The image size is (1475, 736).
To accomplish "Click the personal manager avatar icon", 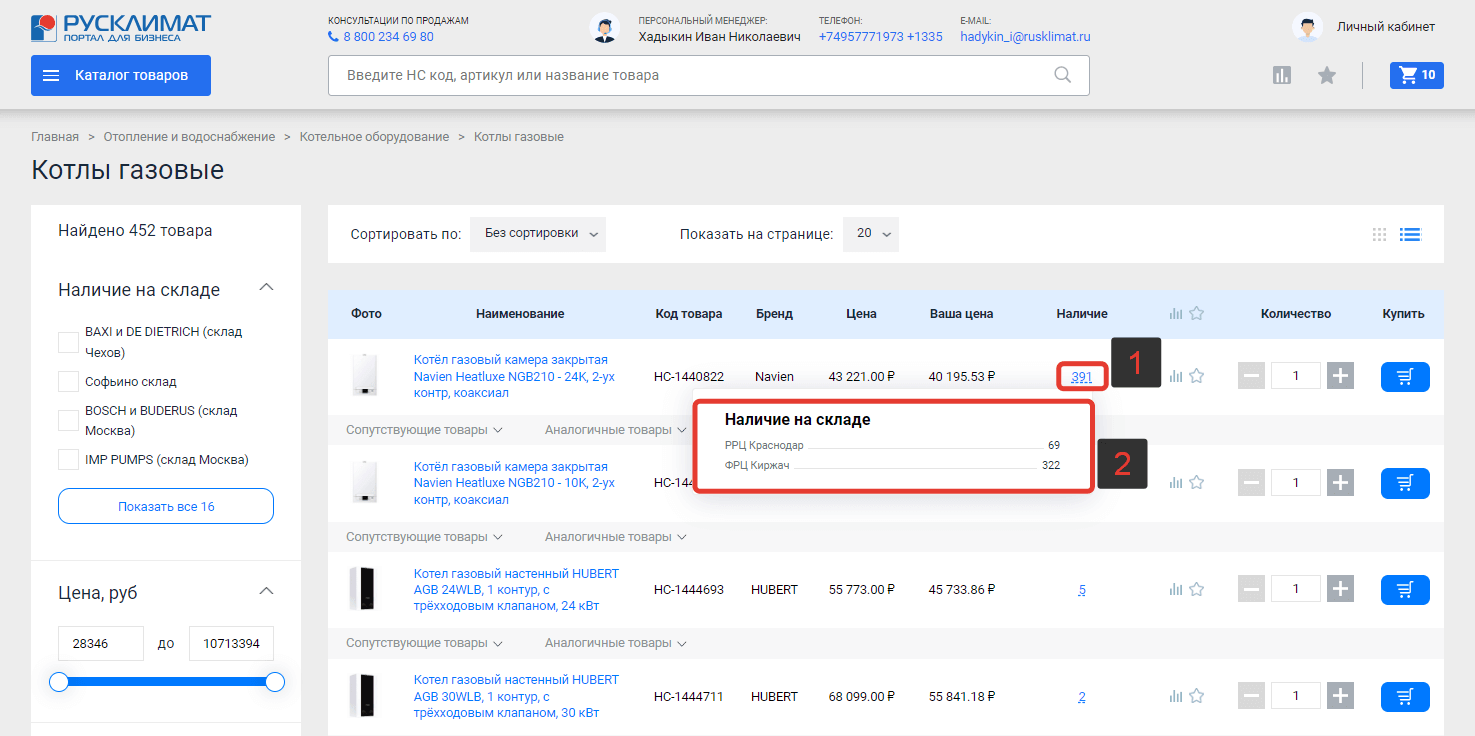I will click(604, 28).
